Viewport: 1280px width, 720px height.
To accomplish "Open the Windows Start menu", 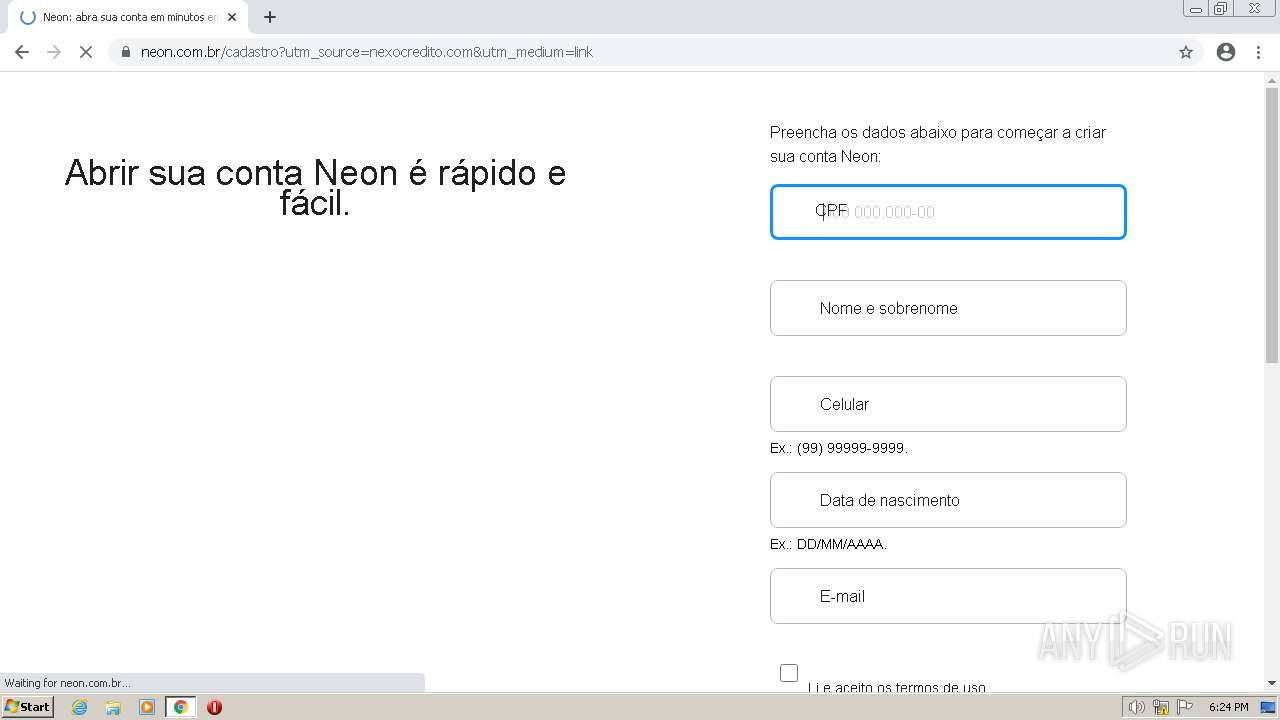I will (x=27, y=707).
